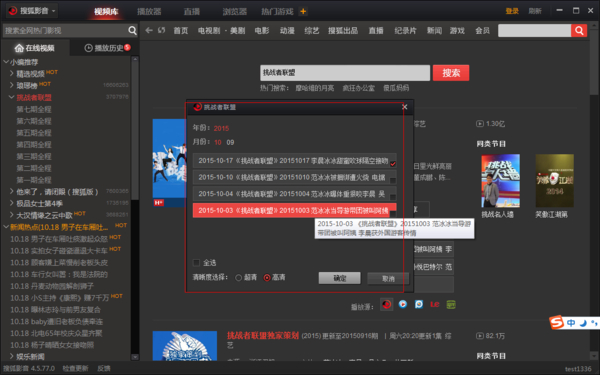This screenshot has width=600, height=375.
Task: Expand the 精选视频 tree node
Action: 11,73
